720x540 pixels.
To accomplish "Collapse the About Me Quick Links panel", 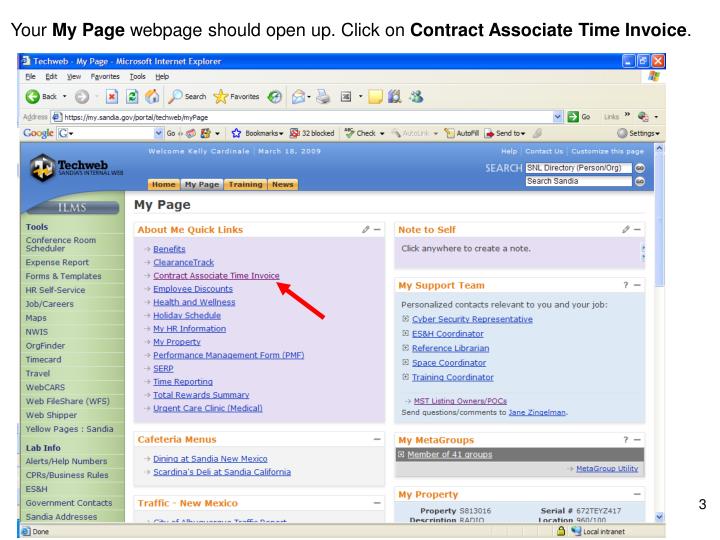I will [x=377, y=229].
